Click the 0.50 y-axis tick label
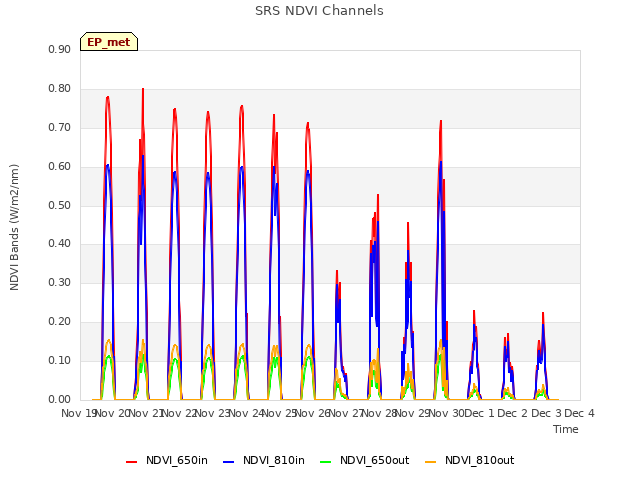Image resolution: width=640 pixels, height=480 pixels. pyautogui.click(x=59, y=205)
